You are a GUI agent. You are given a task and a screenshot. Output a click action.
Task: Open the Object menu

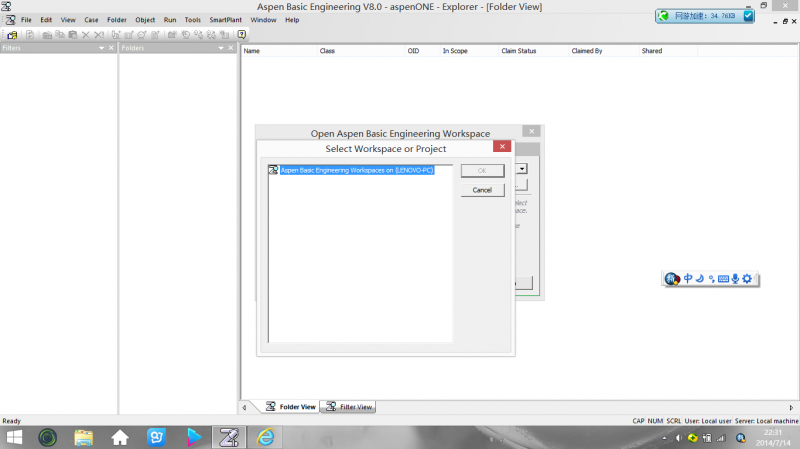(x=145, y=20)
